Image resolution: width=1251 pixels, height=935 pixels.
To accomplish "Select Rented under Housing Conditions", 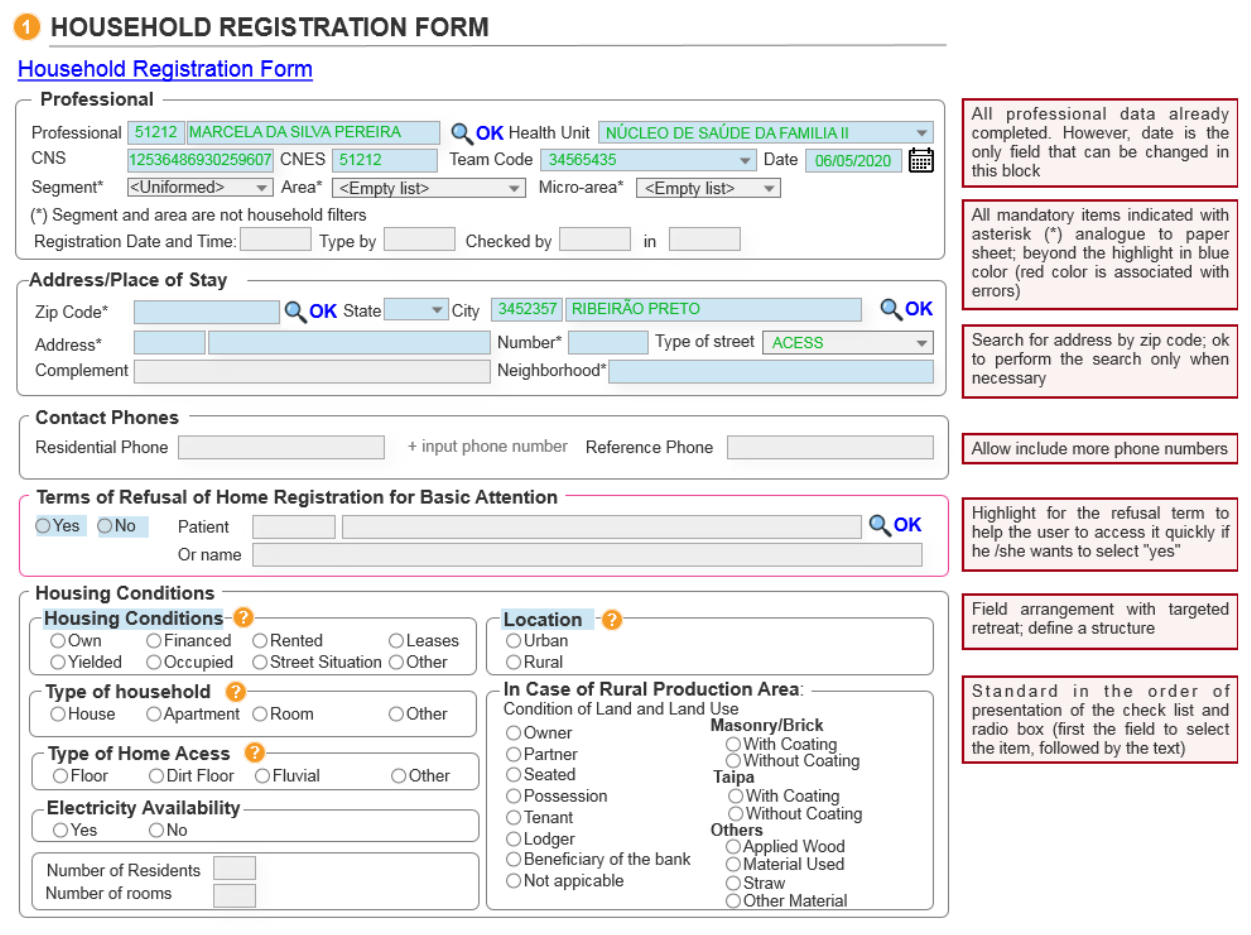I will (260, 641).
